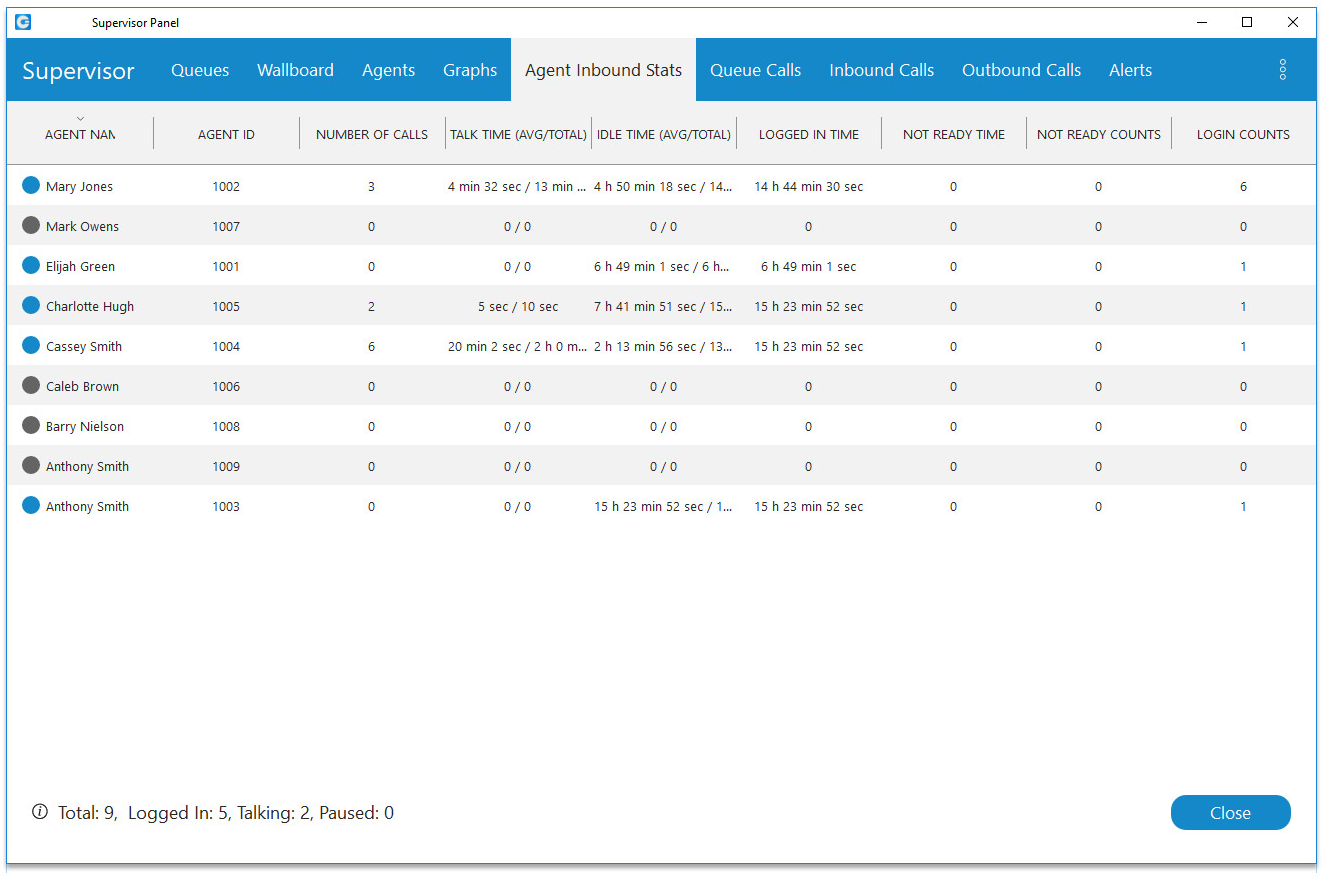Switch to the Queues tab
The width and height of the screenshot is (1322, 873).
(200, 70)
